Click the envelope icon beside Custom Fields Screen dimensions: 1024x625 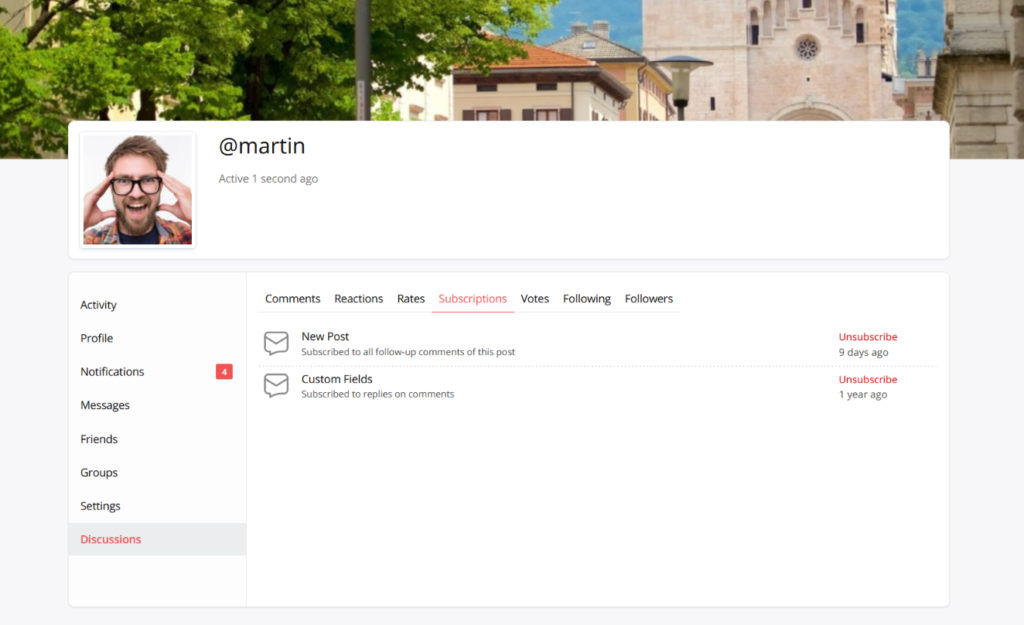pyautogui.click(x=276, y=386)
